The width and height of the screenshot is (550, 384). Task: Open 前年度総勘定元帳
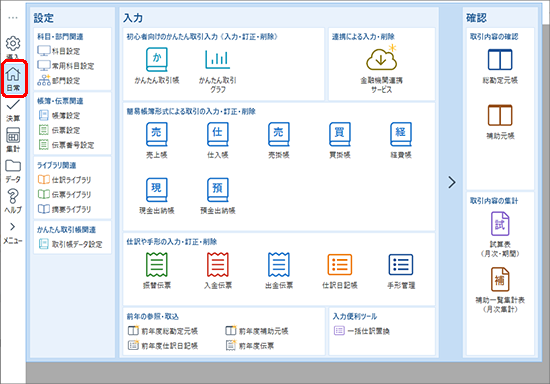coord(163,331)
